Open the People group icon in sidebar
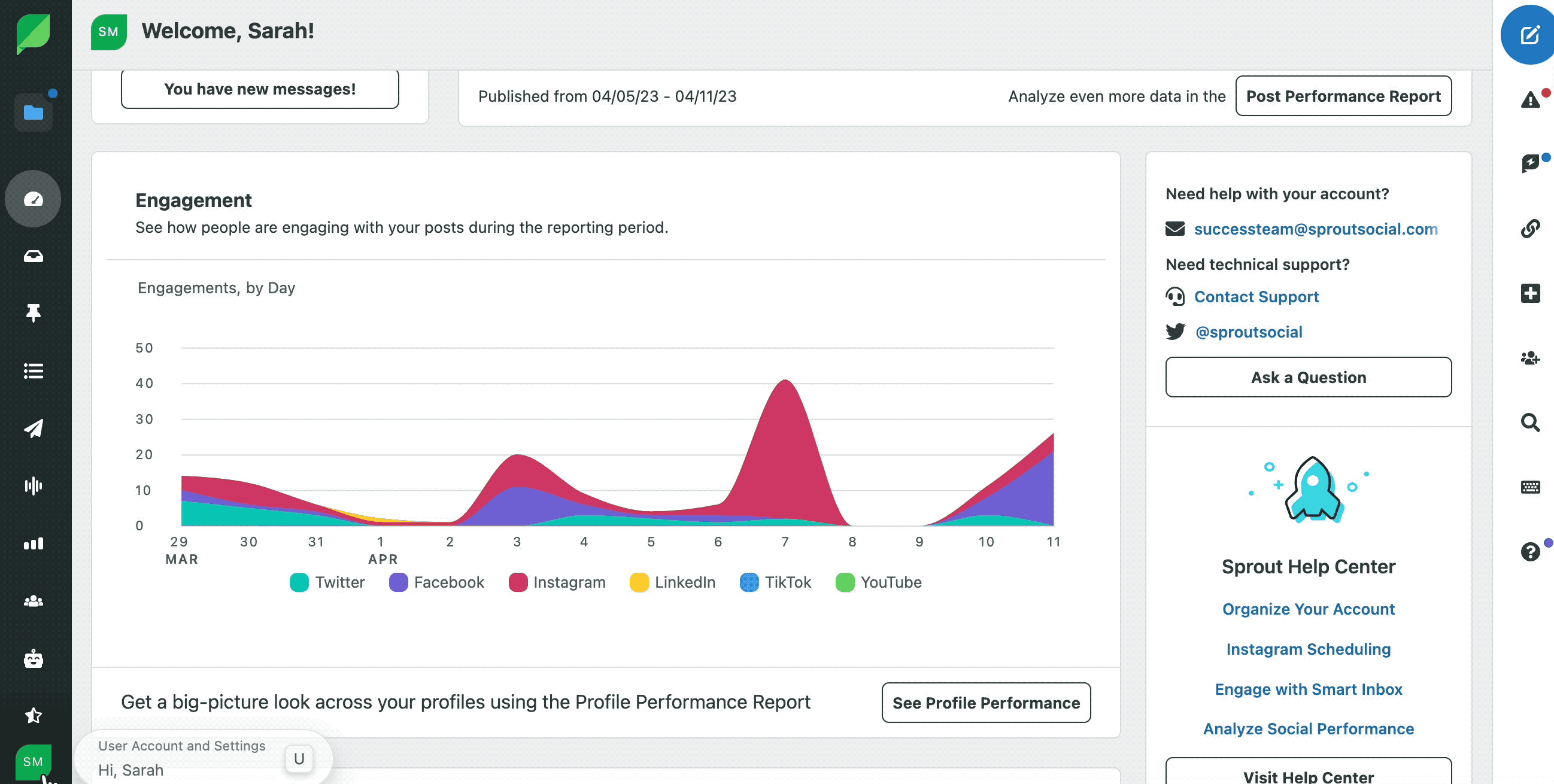1554x784 pixels. [x=33, y=601]
